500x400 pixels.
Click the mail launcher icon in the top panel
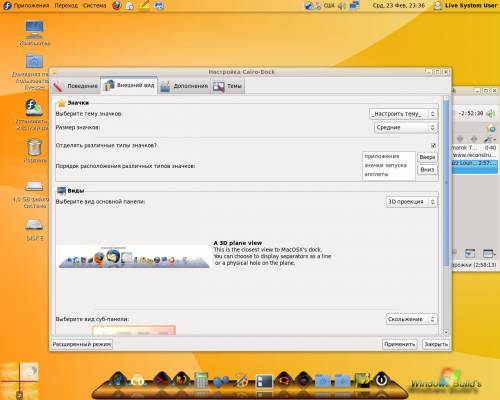tap(130, 6)
